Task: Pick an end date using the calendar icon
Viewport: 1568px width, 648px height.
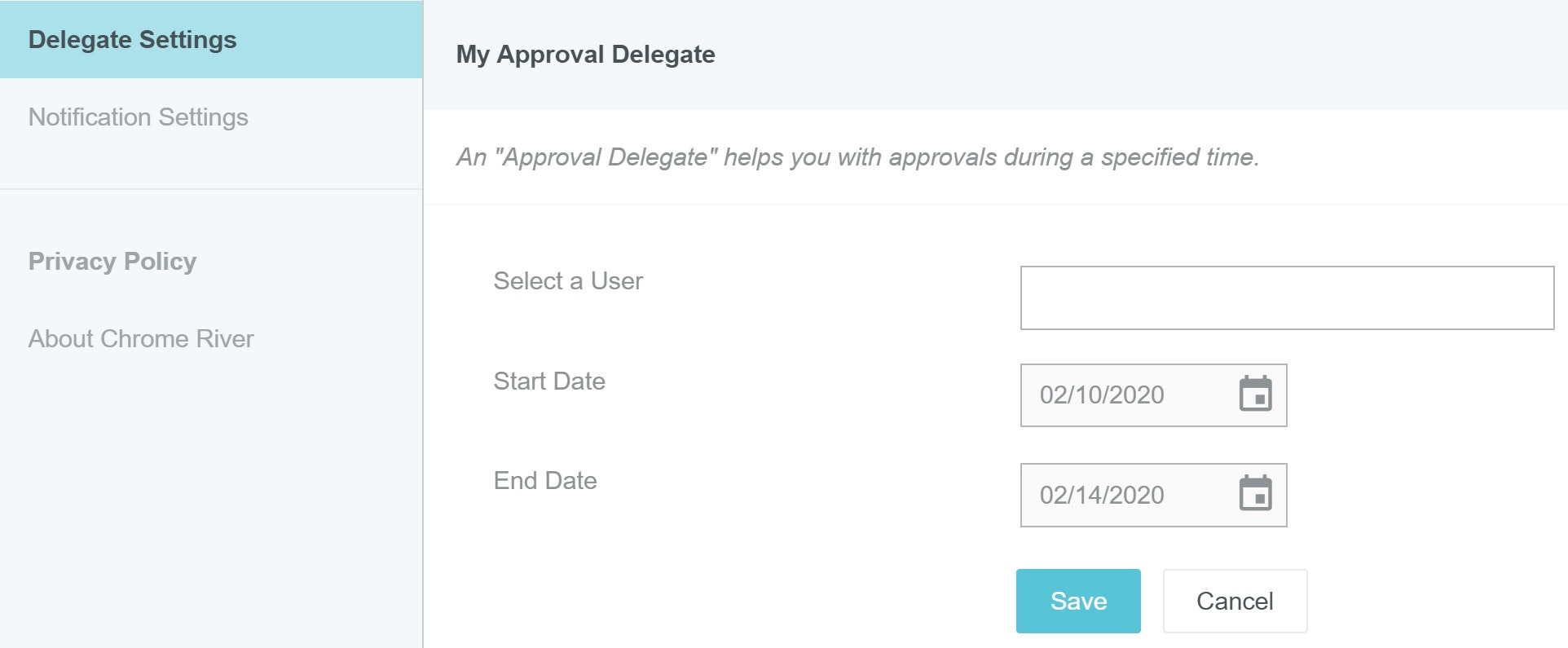Action: click(x=1255, y=494)
